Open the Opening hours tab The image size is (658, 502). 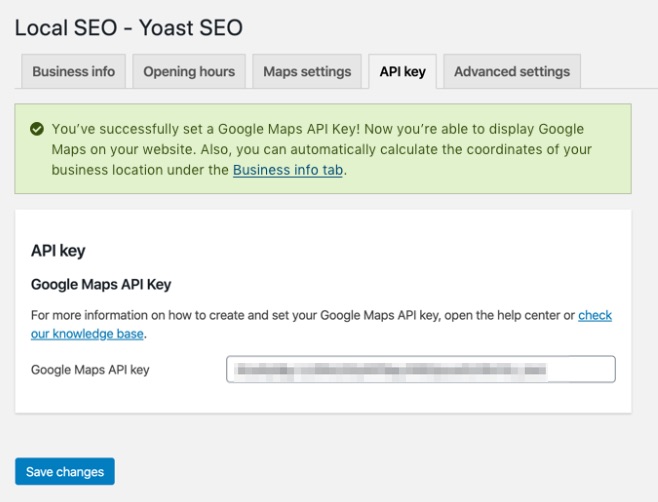[189, 71]
